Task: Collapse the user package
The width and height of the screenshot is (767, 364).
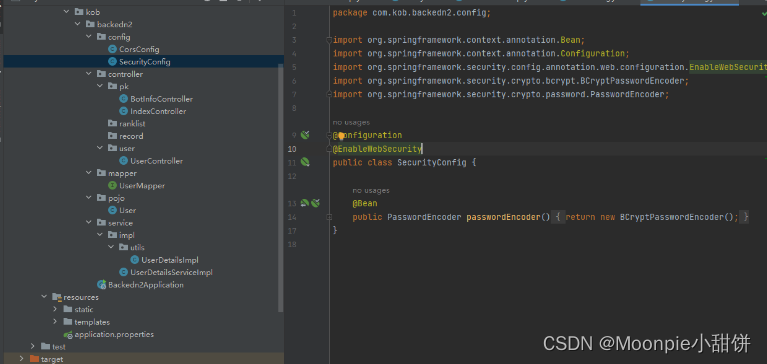Action: point(100,148)
